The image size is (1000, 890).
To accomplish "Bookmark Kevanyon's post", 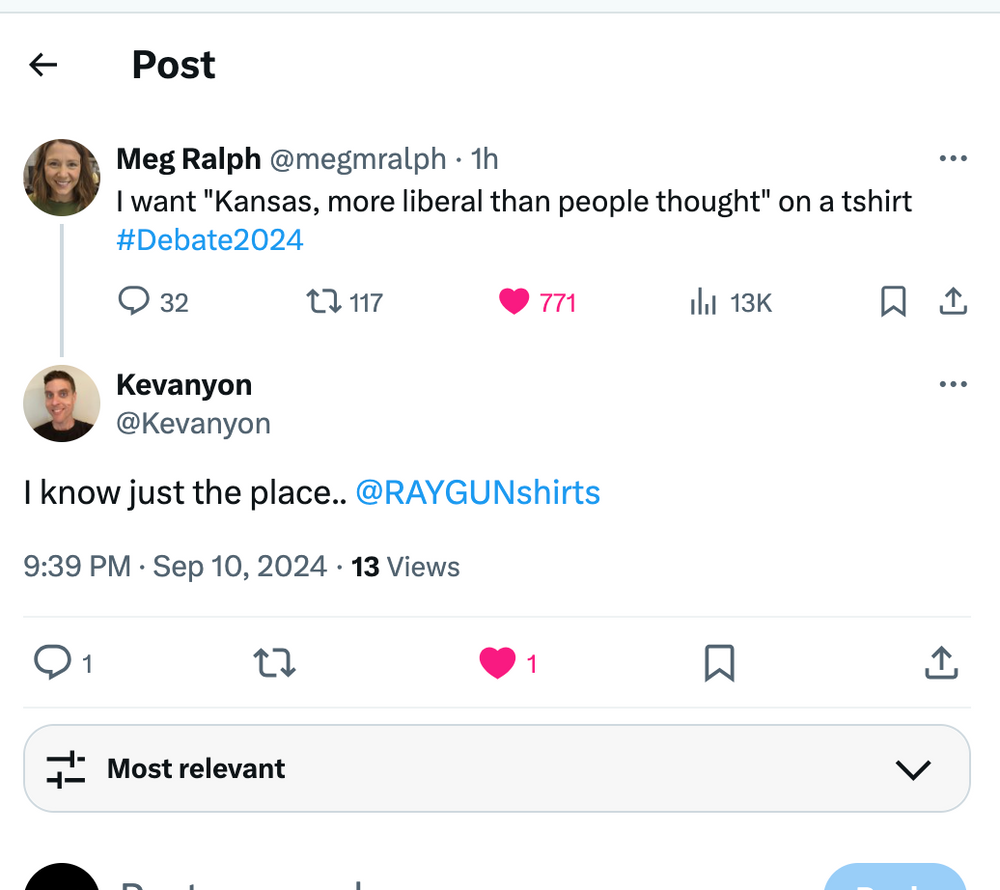I will 719,661.
